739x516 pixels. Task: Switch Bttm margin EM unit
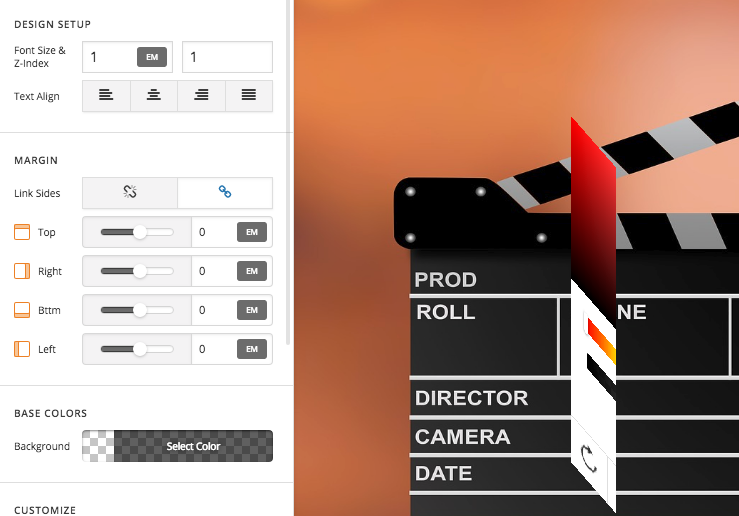[252, 310]
